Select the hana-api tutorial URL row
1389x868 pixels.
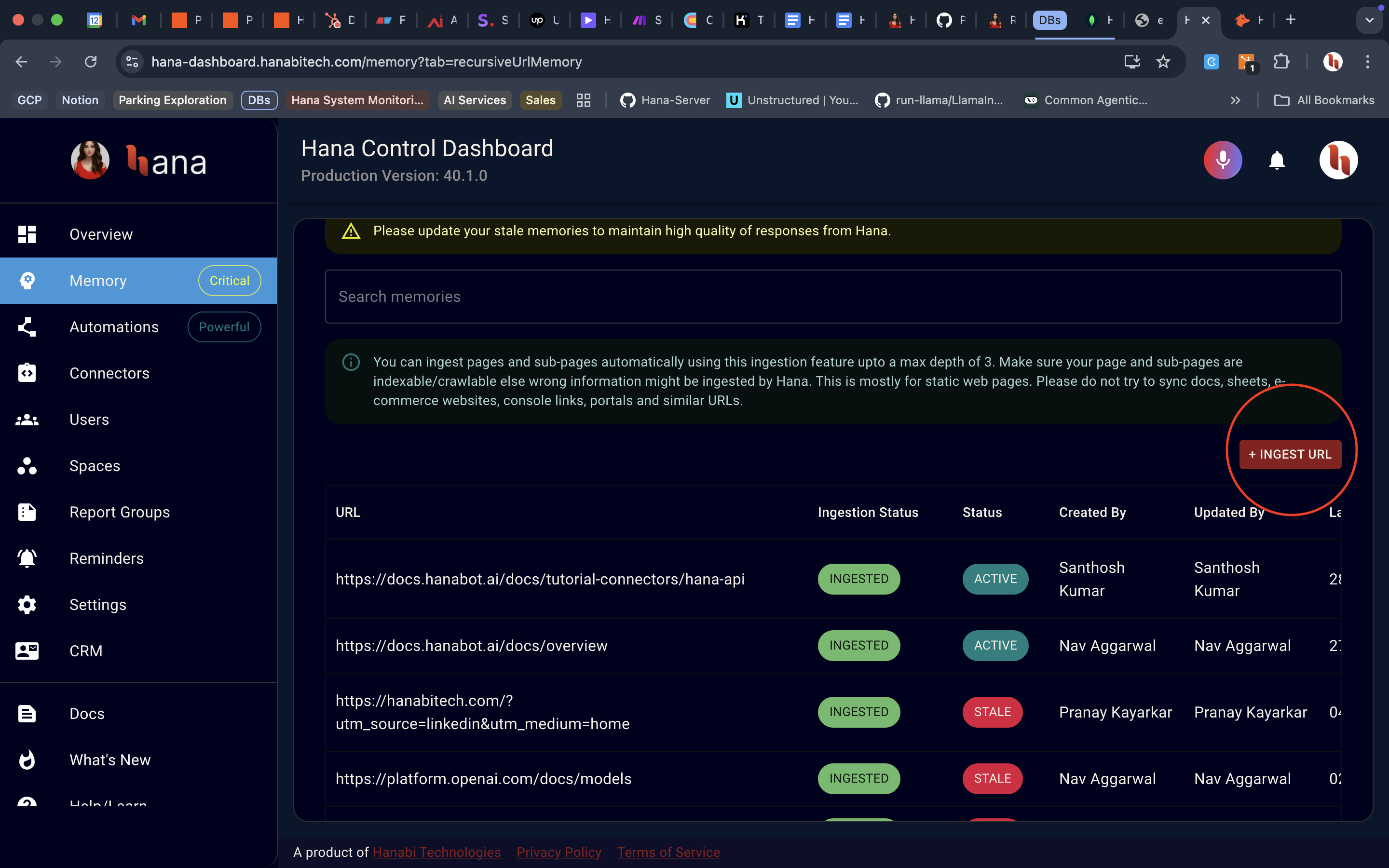coord(540,579)
